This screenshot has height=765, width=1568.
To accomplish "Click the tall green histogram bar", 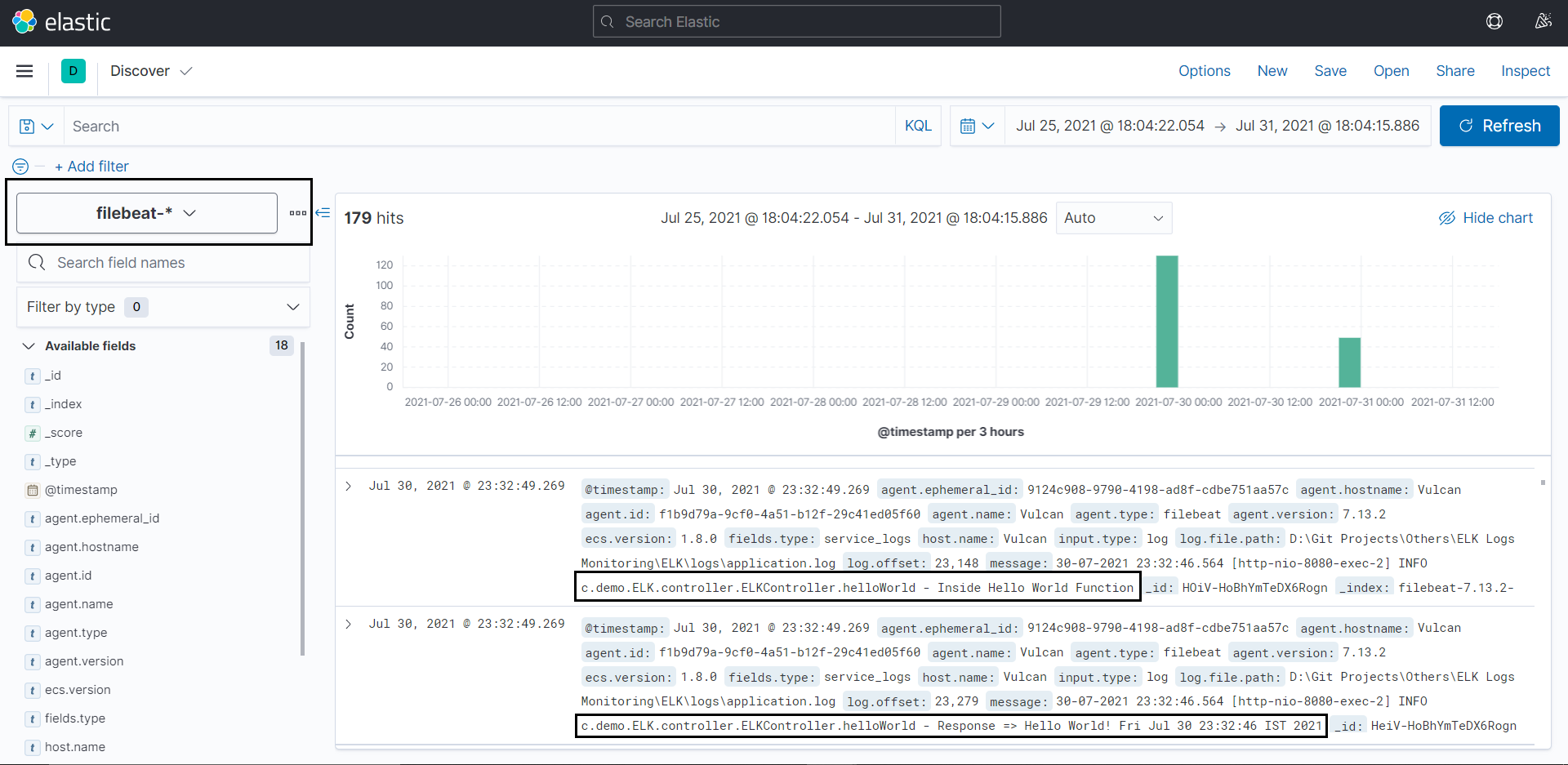I will point(1167,321).
